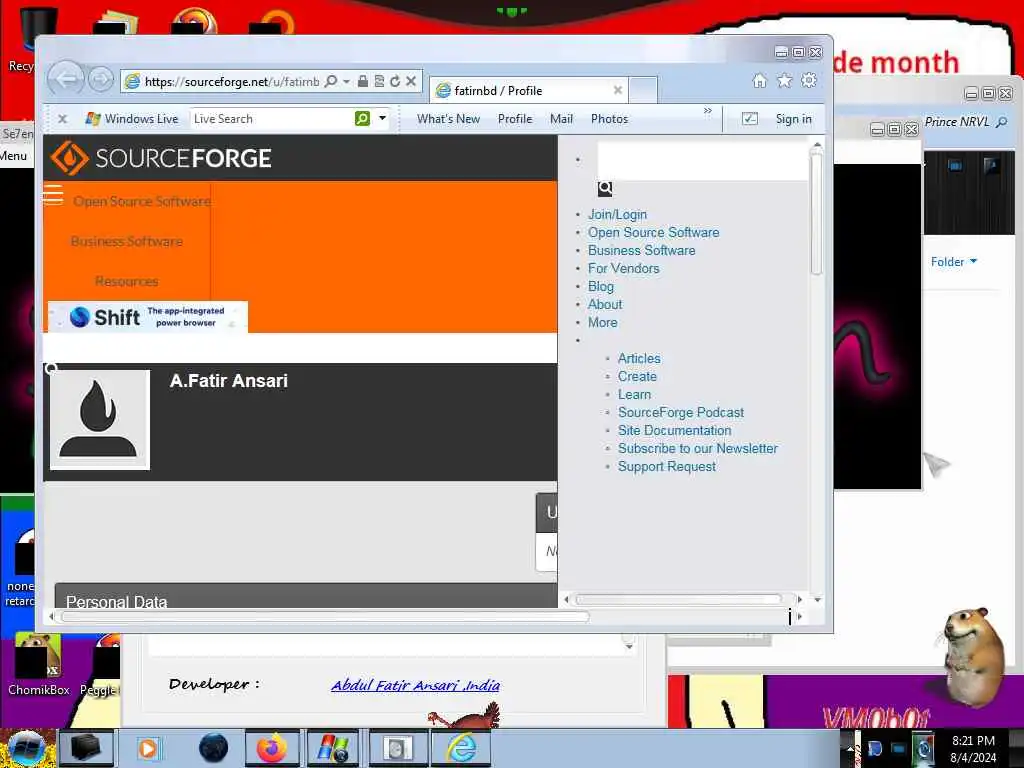The height and width of the screenshot is (768, 1024).
Task: Open the Join/Login link
Action: (617, 214)
